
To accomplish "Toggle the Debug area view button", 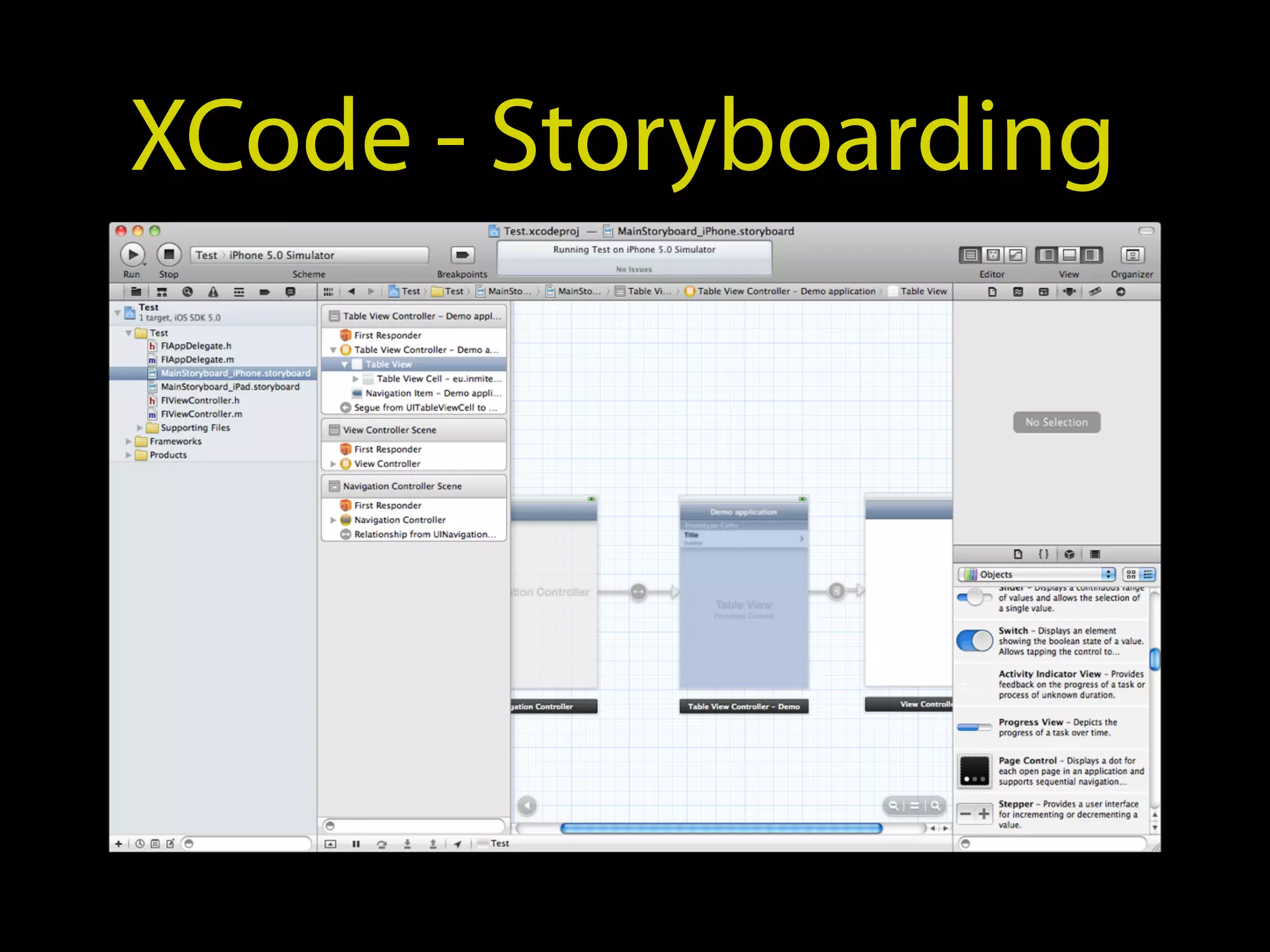I will (1069, 255).
